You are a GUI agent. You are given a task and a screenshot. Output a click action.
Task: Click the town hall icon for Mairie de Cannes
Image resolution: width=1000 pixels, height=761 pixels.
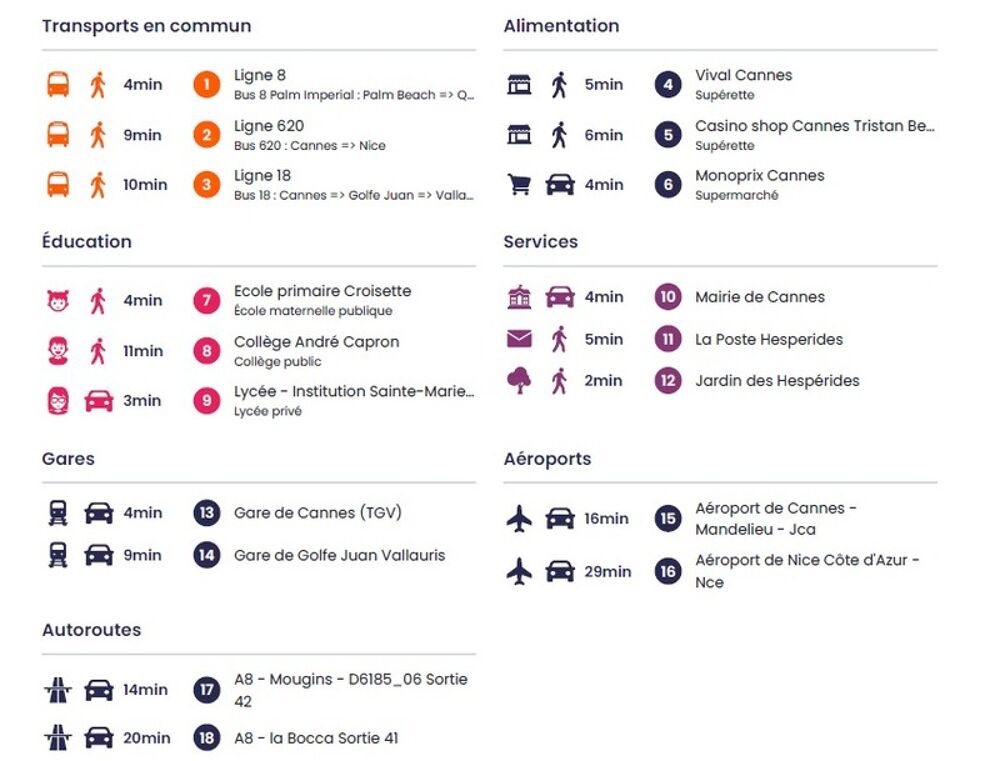(519, 297)
